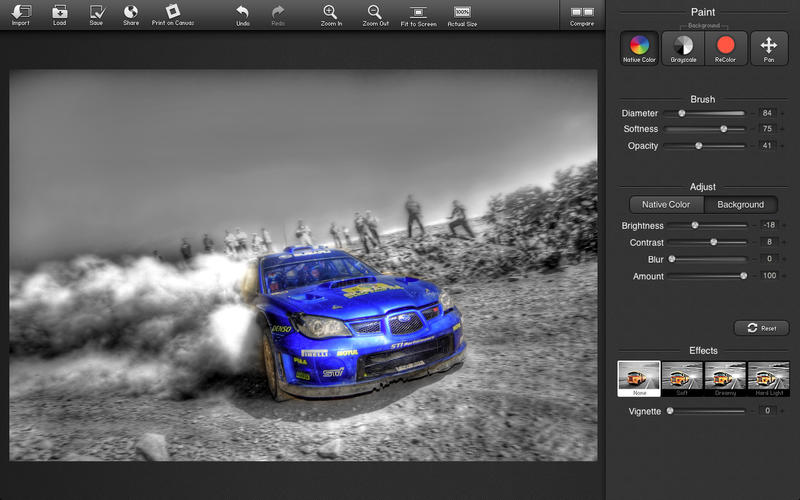The width and height of the screenshot is (800, 500).
Task: Switch Adjust to Native Color tab
Action: click(x=666, y=205)
